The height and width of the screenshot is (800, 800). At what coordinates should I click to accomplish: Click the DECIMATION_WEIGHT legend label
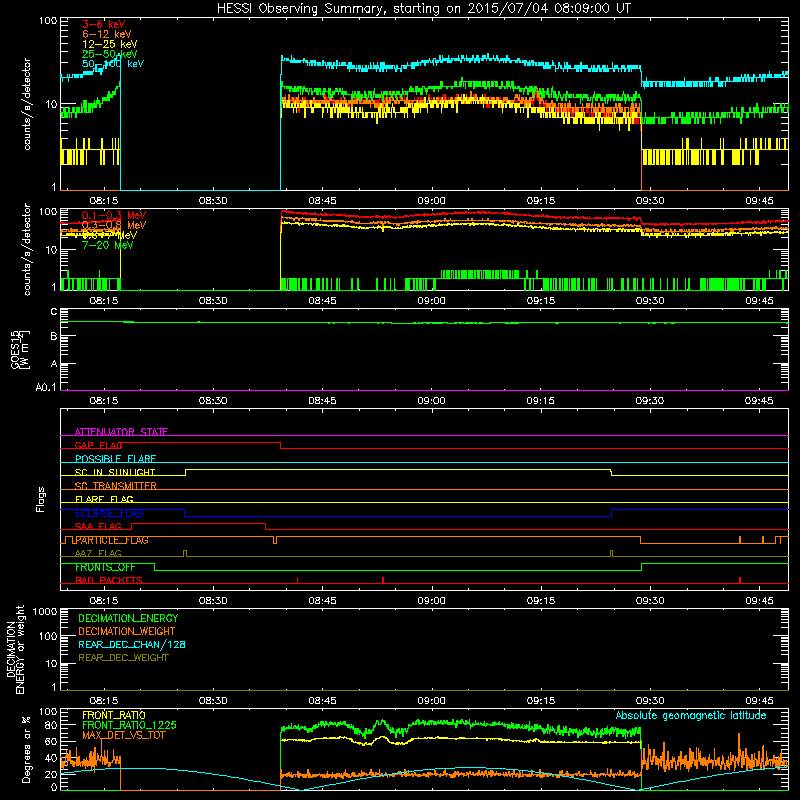coord(127,631)
